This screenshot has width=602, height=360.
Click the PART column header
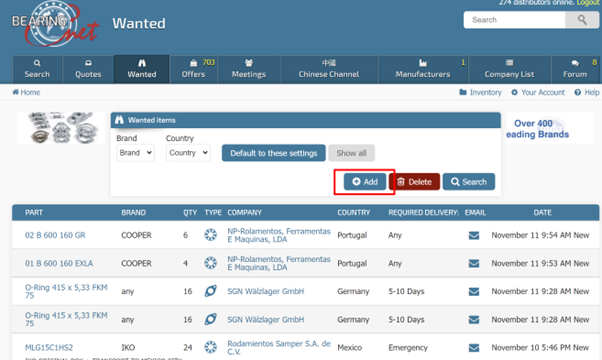coord(34,213)
